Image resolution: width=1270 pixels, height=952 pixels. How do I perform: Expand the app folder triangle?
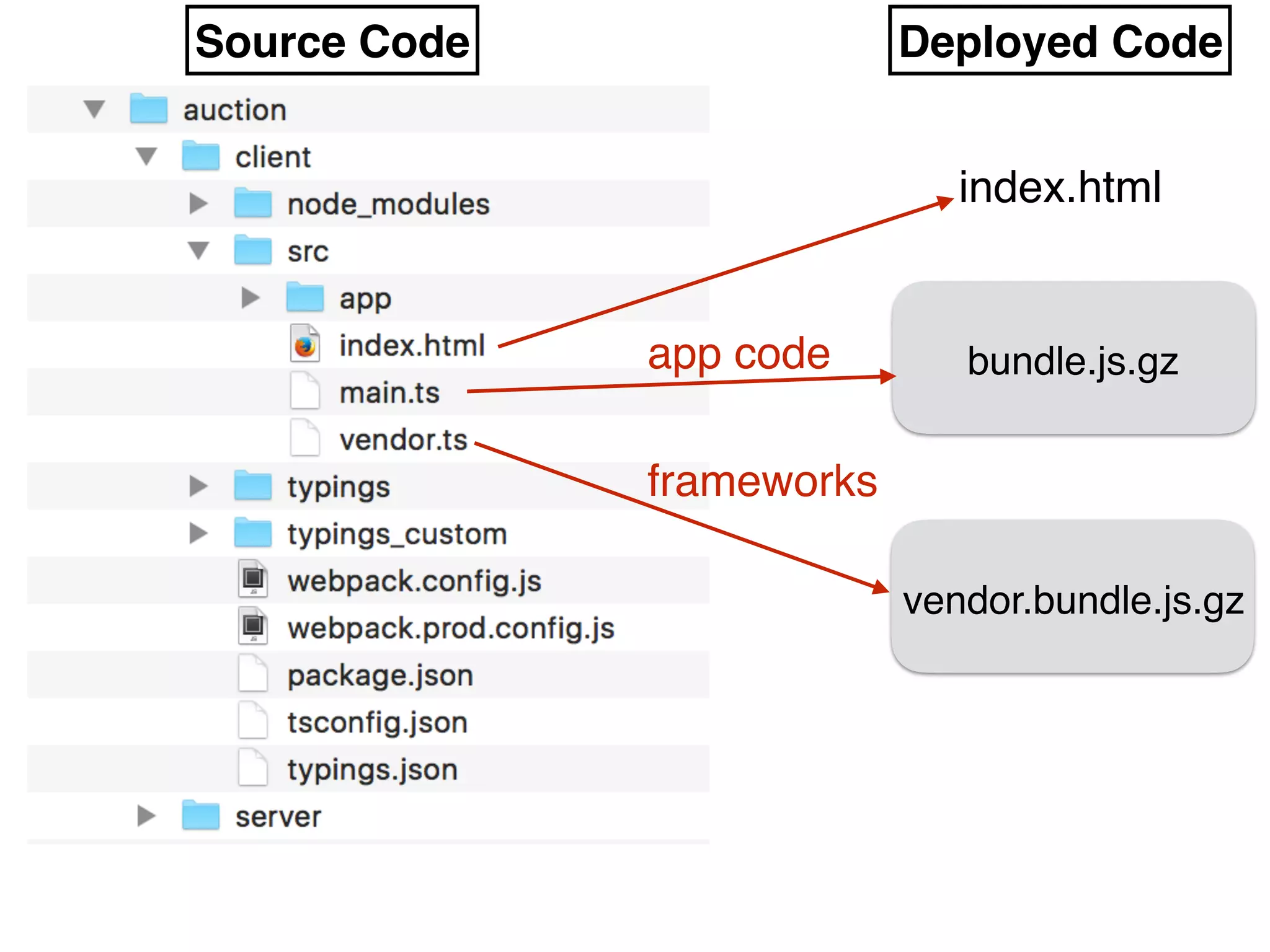pyautogui.click(x=251, y=297)
